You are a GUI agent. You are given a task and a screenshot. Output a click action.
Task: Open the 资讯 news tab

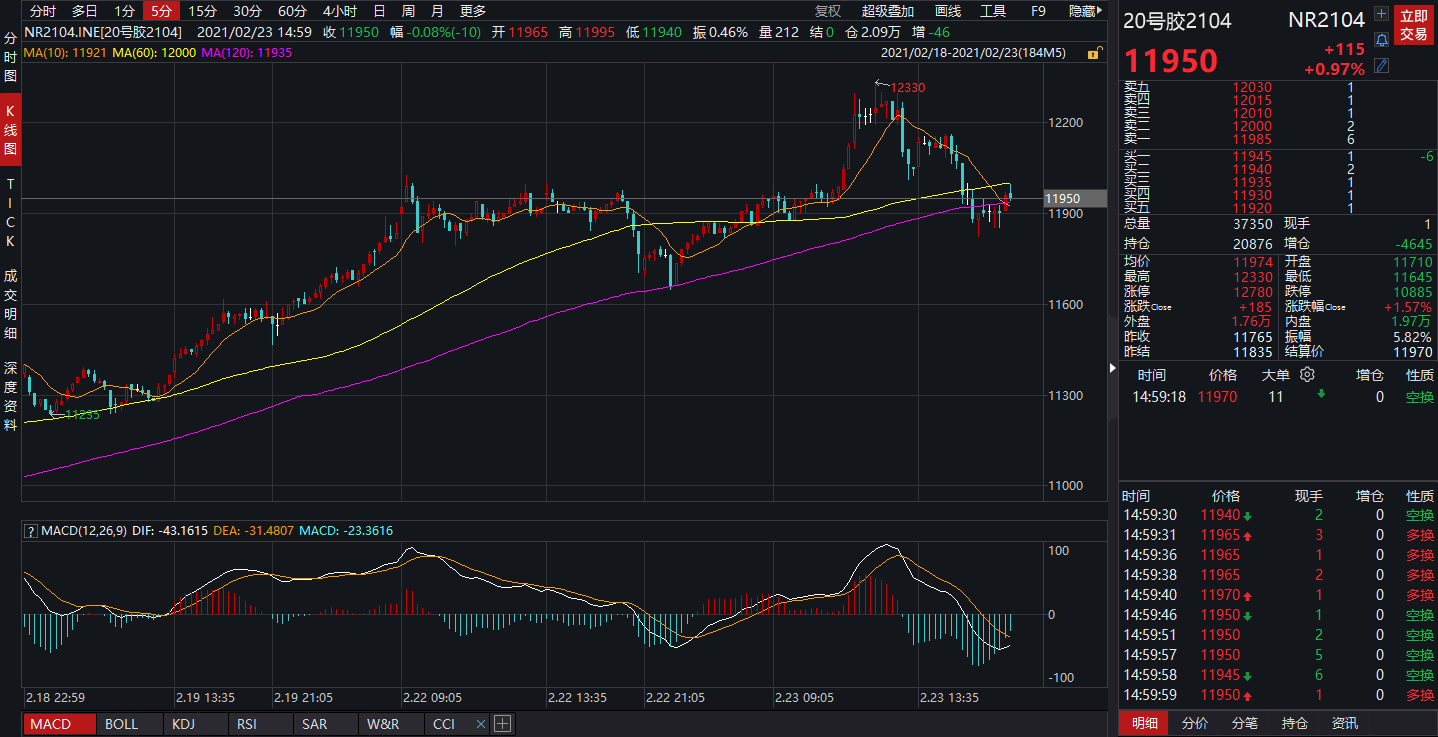[1344, 724]
